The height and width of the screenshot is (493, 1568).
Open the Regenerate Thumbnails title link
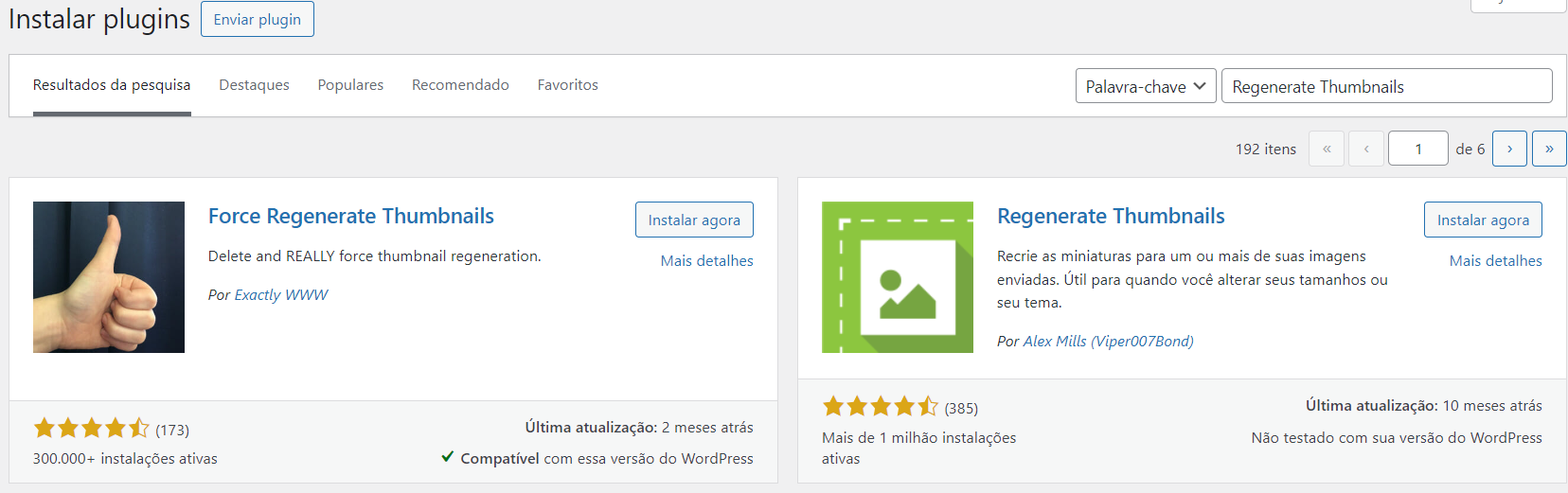pos(1111,216)
